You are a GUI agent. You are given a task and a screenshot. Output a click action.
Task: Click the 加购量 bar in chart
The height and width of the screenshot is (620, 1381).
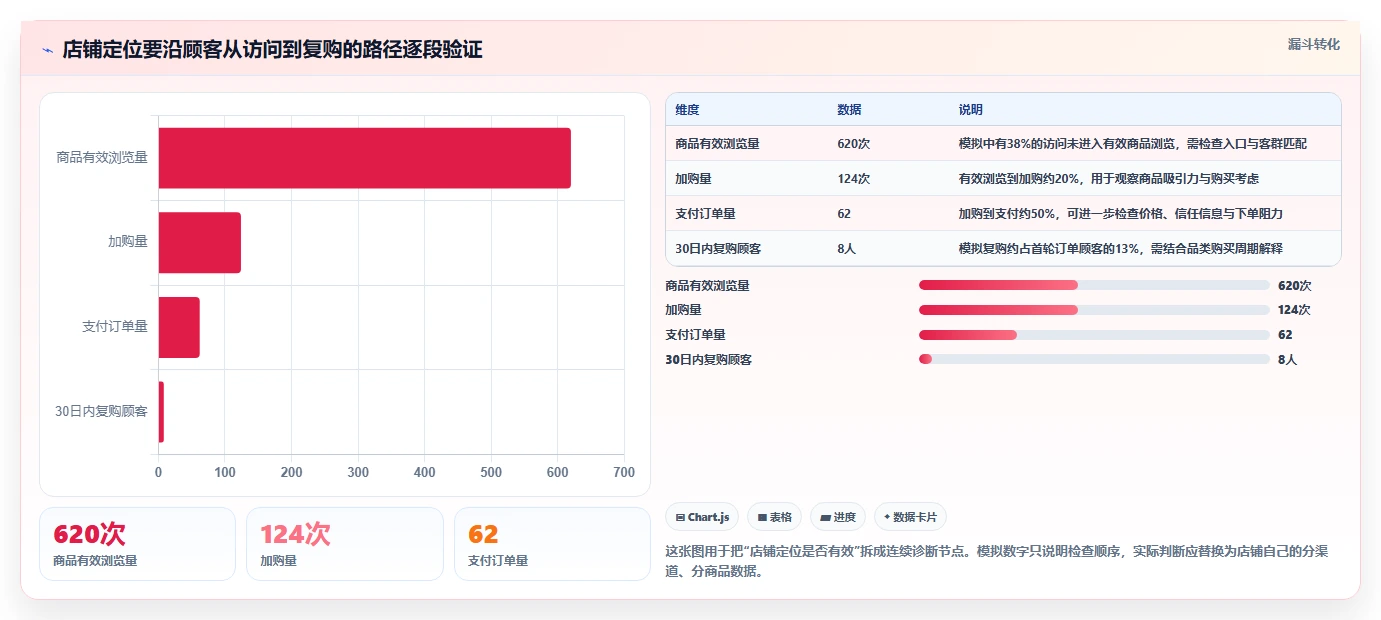click(x=199, y=242)
